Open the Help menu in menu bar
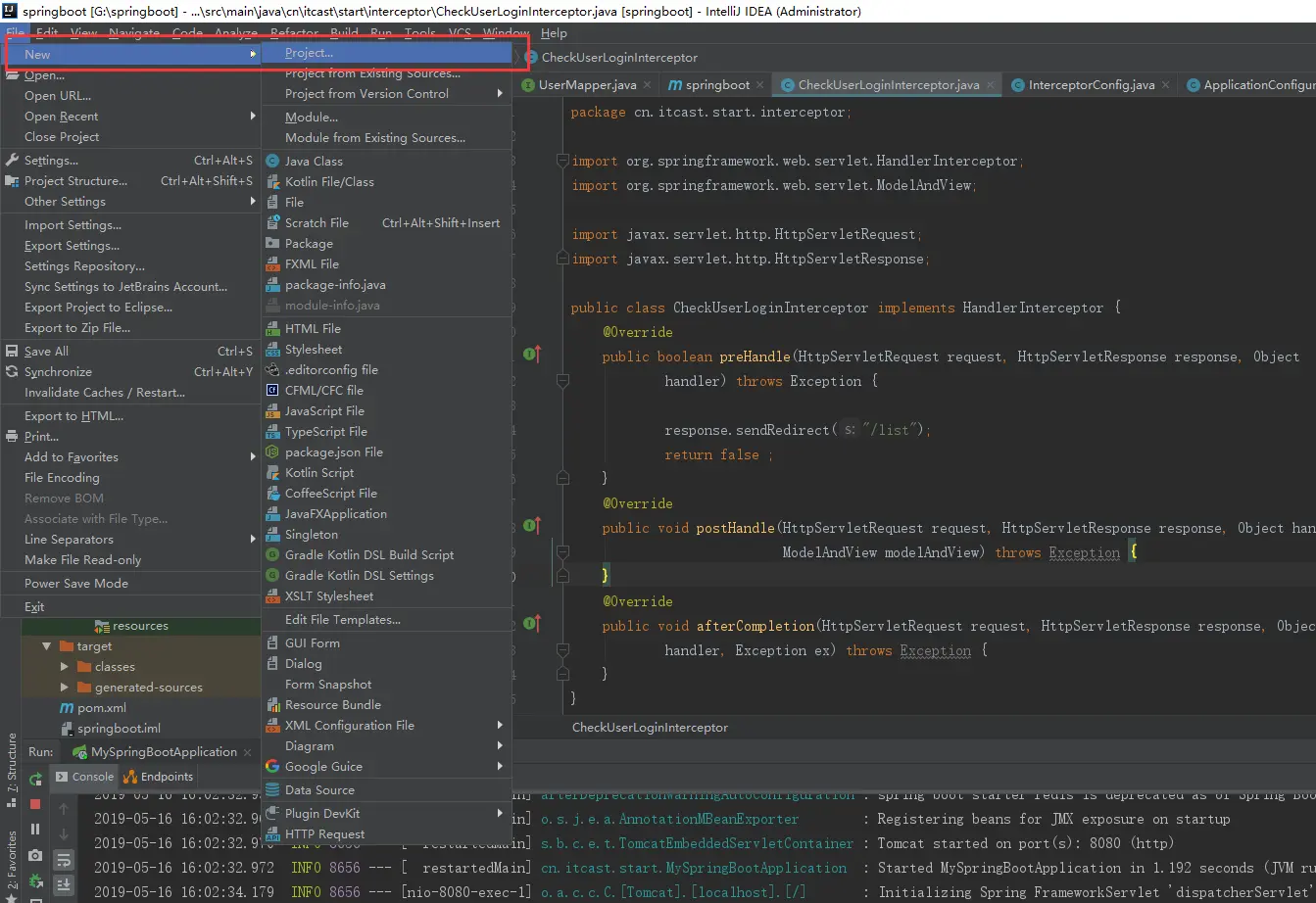1316x903 pixels. 554,33
